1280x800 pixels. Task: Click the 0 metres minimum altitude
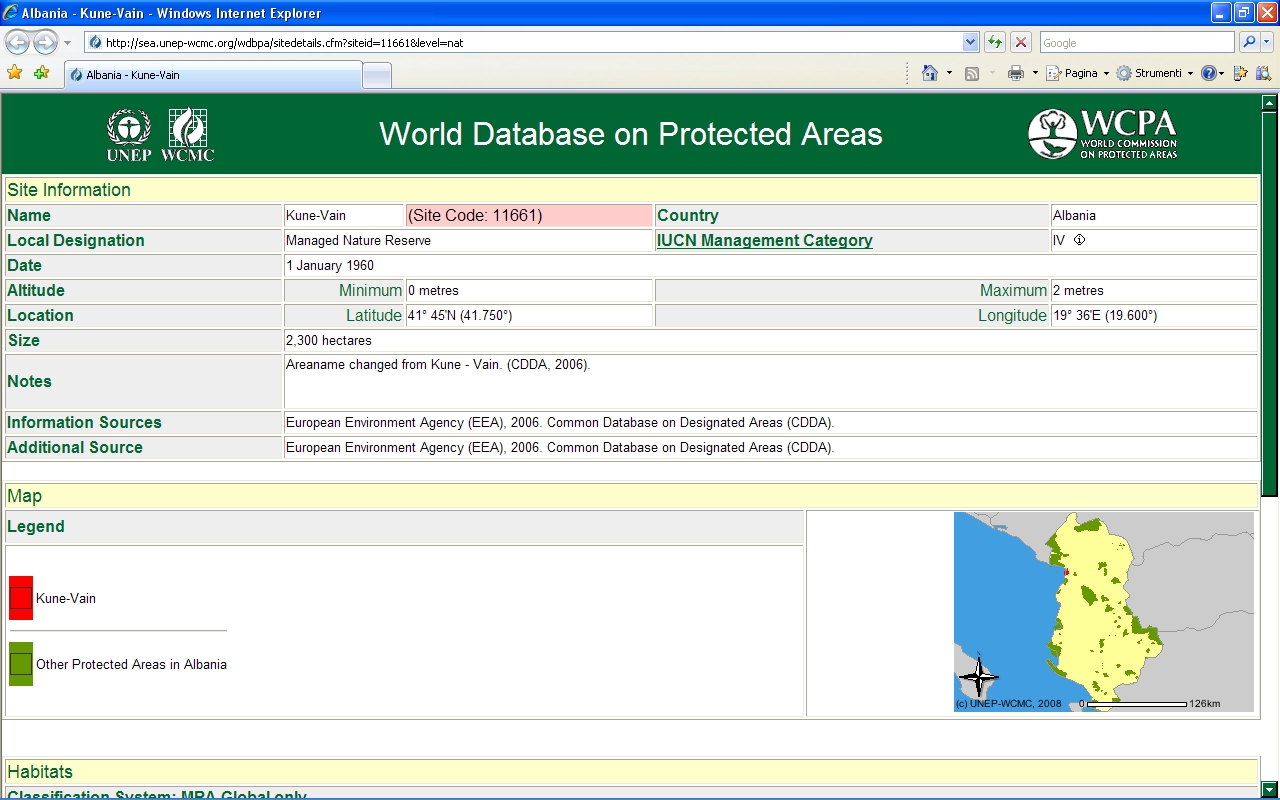[433, 291]
